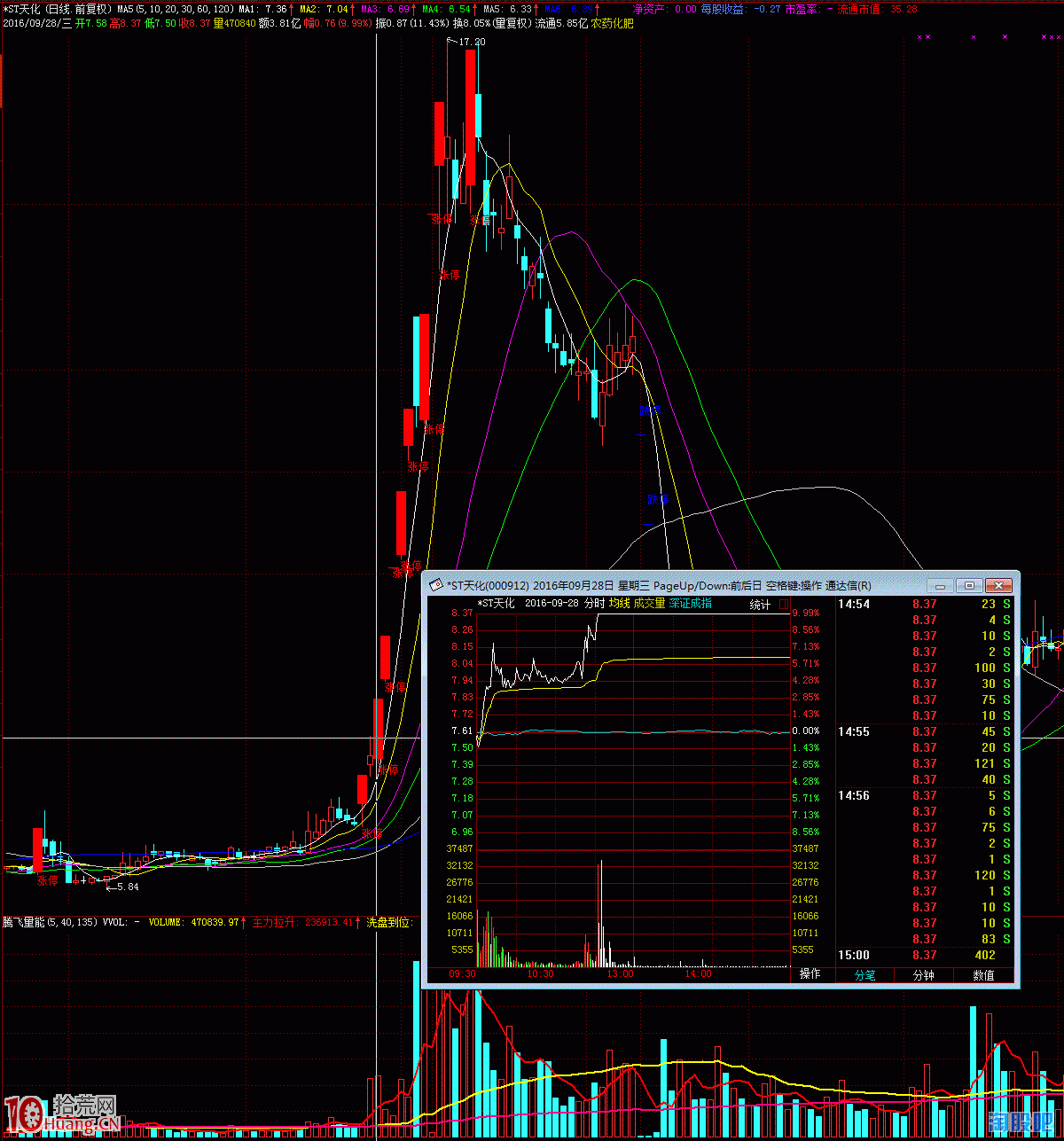Click the VOLUME: 470839.97 indicator readout
Screen dimensions: 1064x1141
point(194,923)
